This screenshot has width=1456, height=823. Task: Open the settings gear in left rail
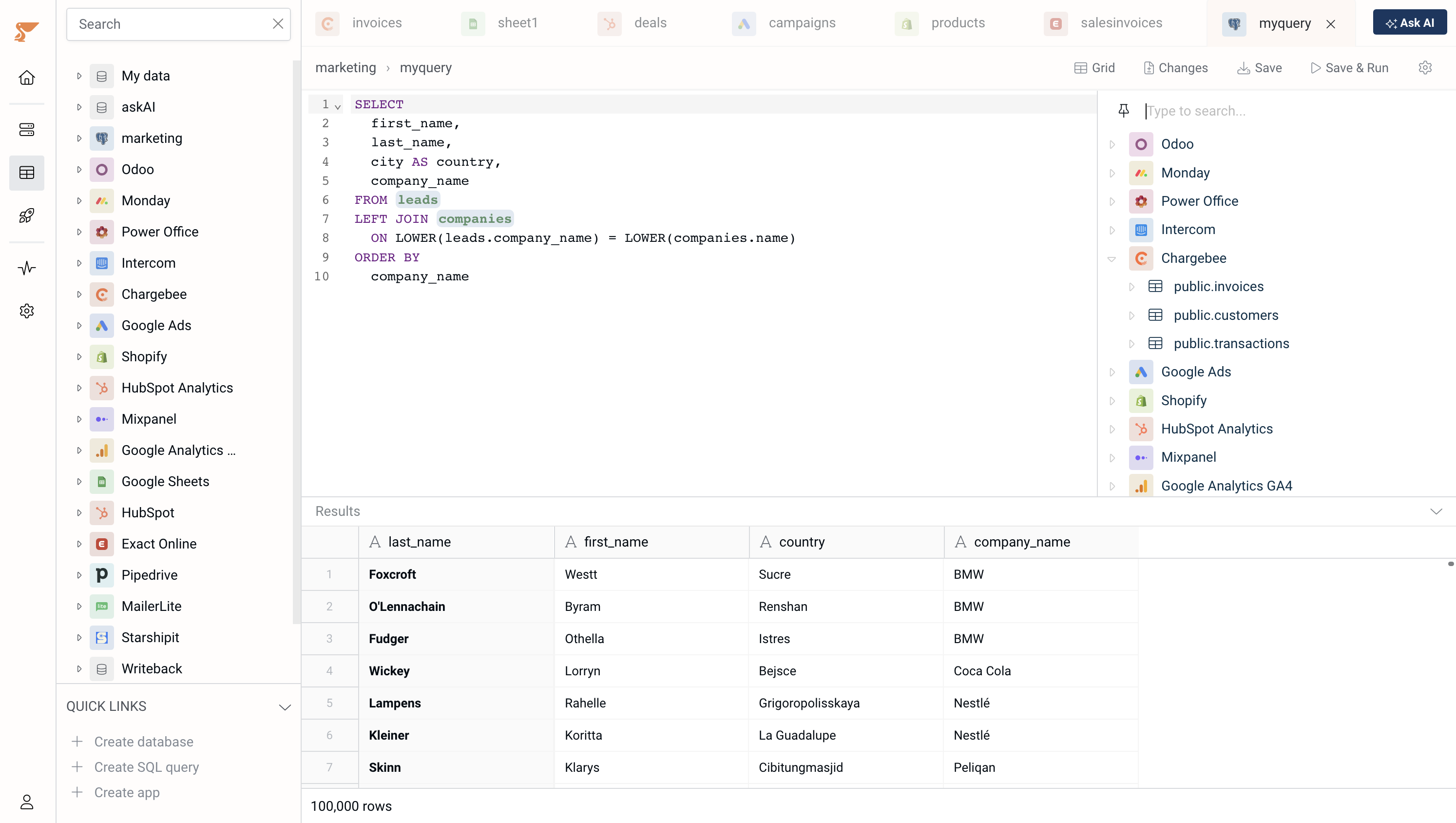pyautogui.click(x=27, y=311)
